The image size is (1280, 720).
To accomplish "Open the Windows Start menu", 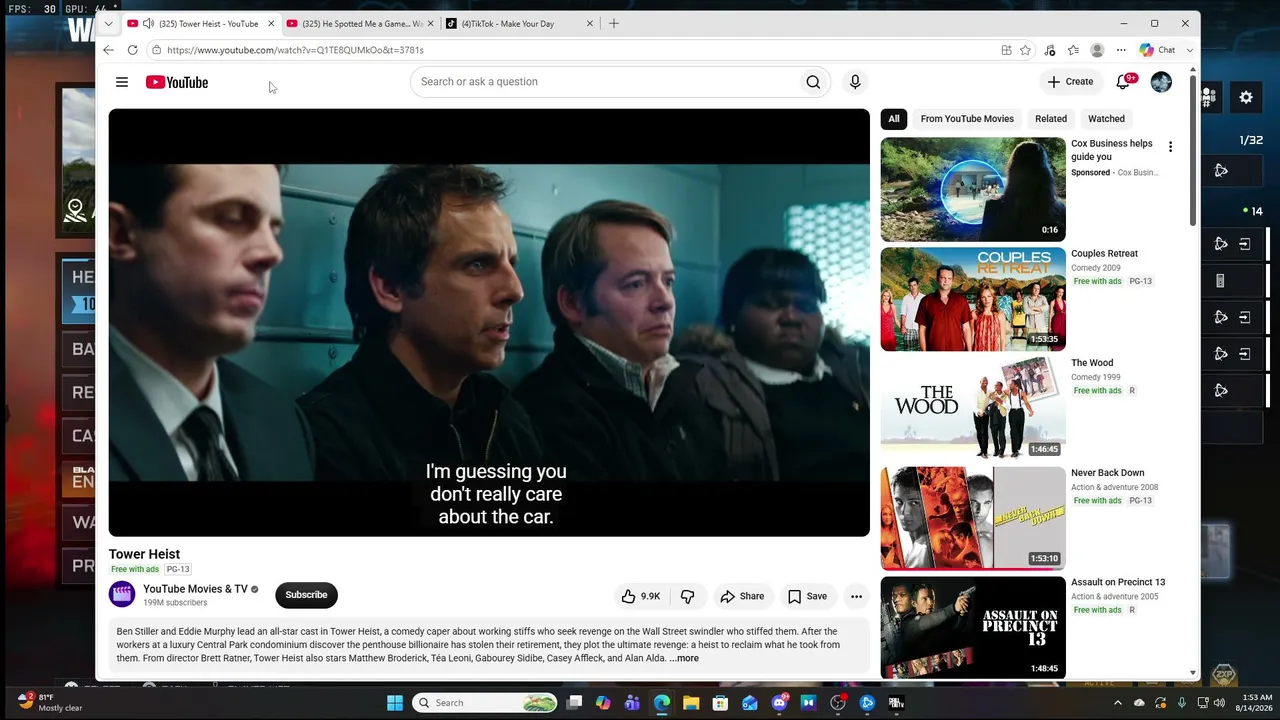I will pos(395,703).
